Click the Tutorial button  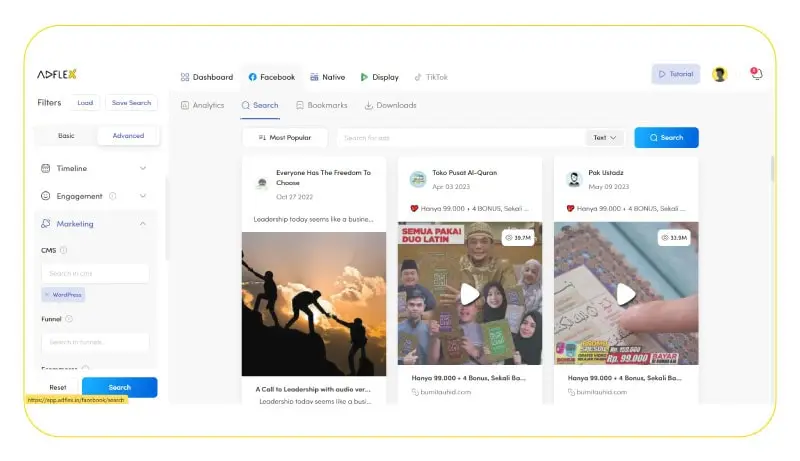point(676,74)
